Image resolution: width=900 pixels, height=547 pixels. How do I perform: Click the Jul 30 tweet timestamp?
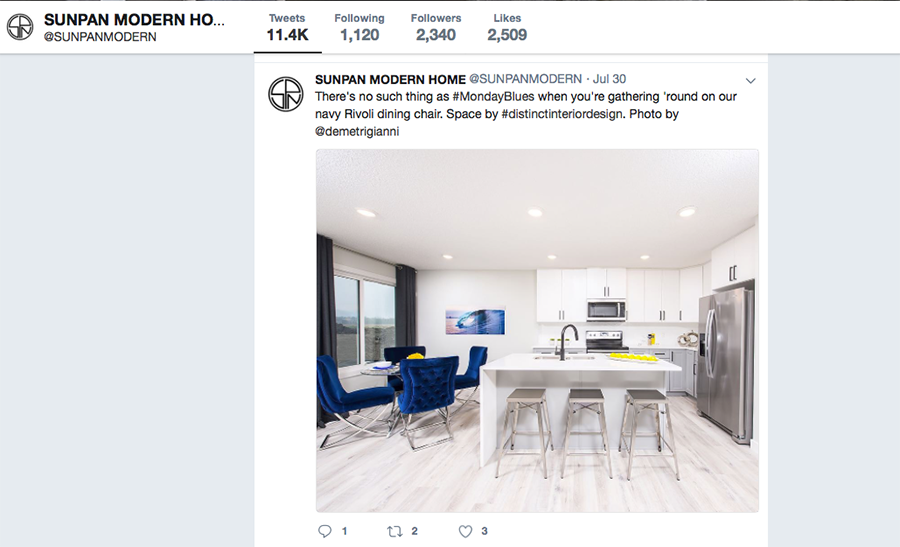(x=609, y=79)
